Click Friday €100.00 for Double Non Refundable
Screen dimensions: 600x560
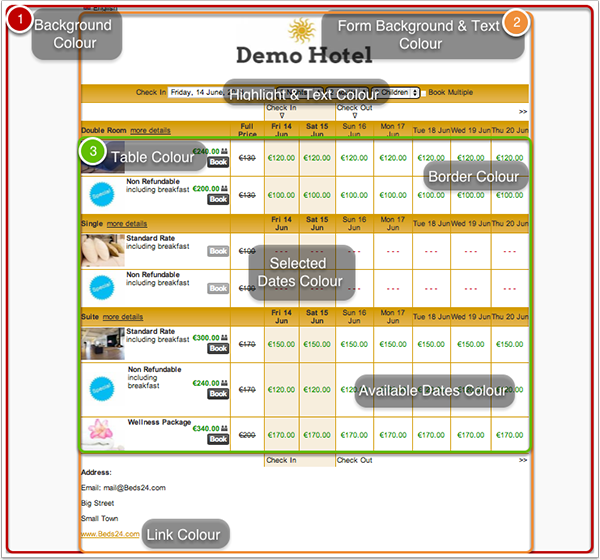[281, 195]
